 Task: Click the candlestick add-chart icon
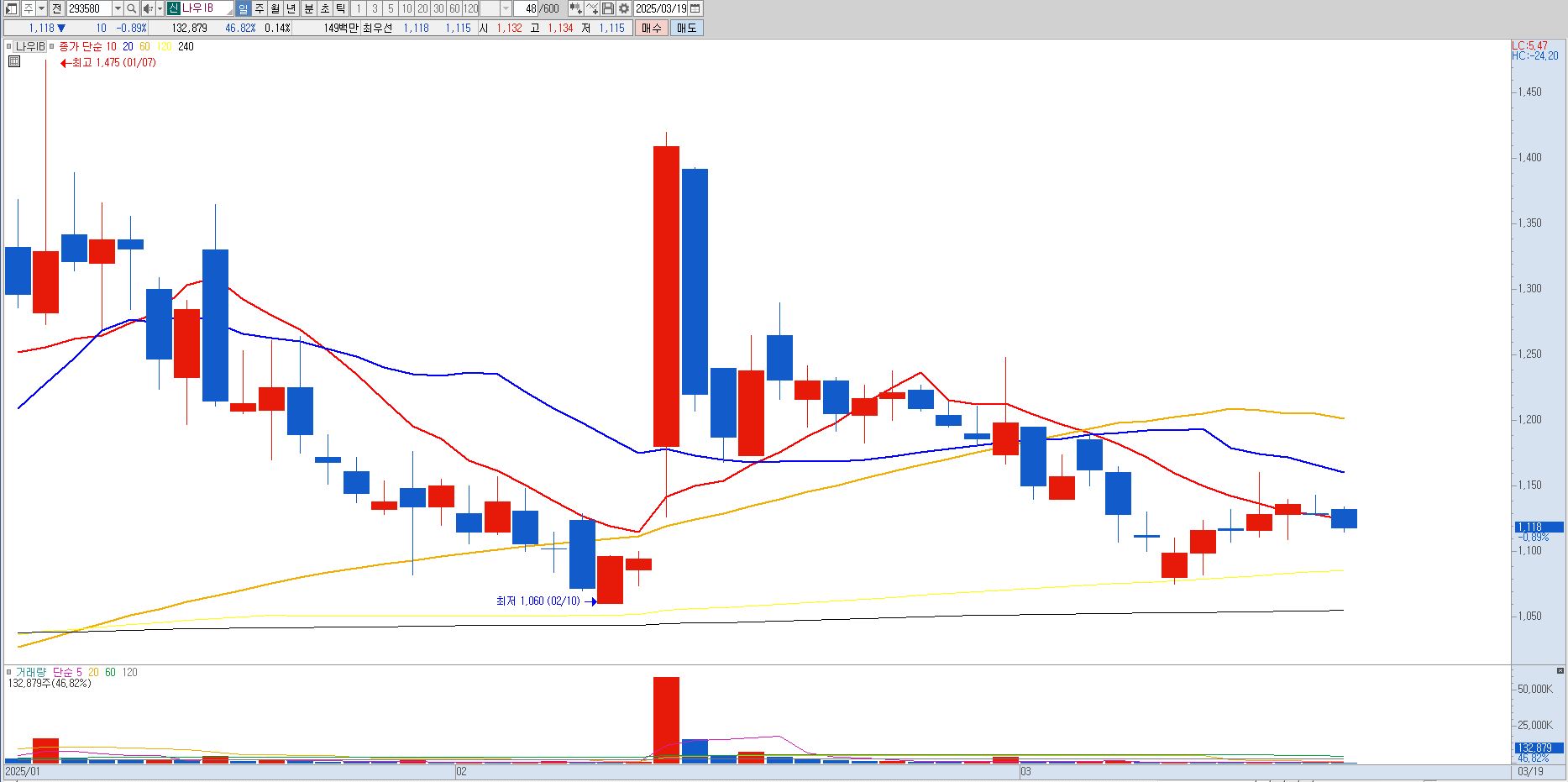click(575, 8)
